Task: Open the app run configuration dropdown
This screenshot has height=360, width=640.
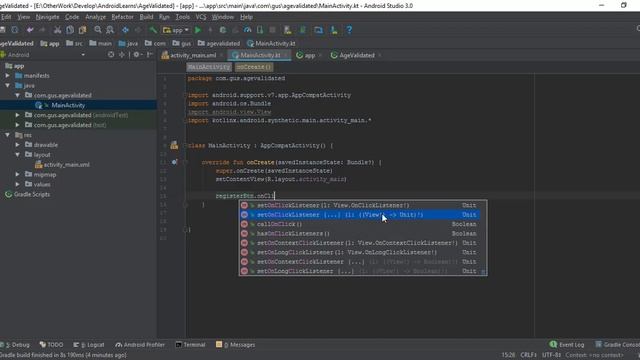Action: pyautogui.click(x=176, y=30)
